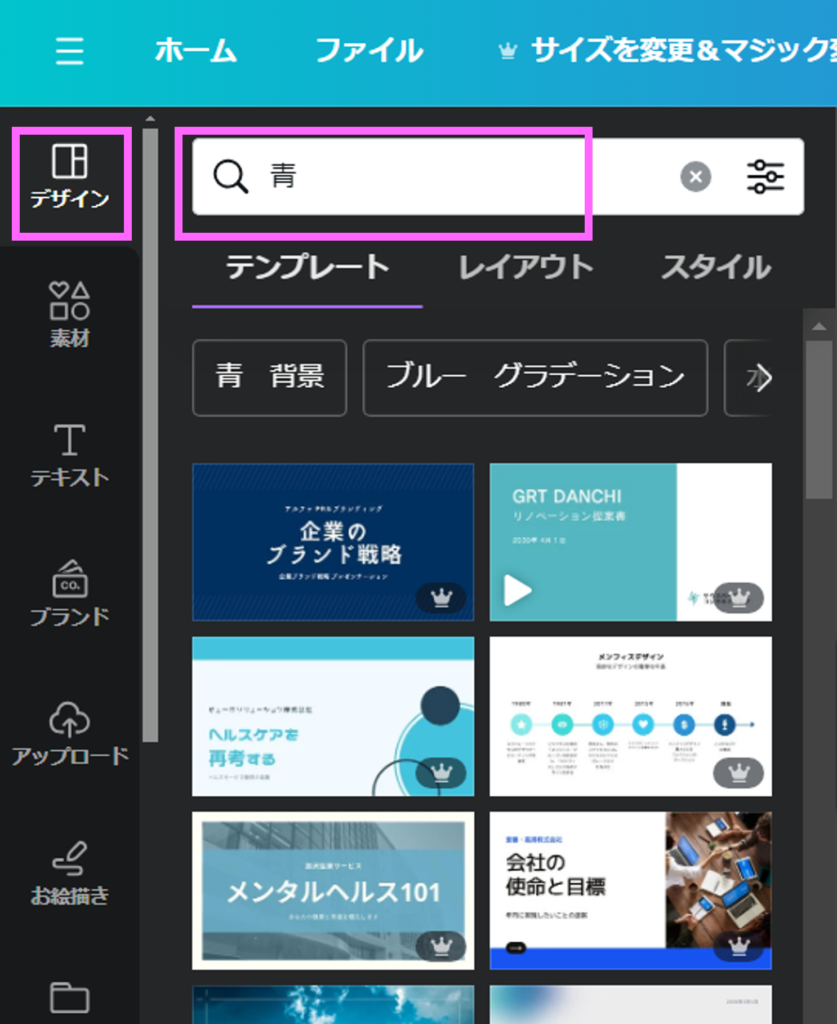Image resolution: width=837 pixels, height=1024 pixels.
Task: Switch to the スタイル tab
Action: click(715, 268)
